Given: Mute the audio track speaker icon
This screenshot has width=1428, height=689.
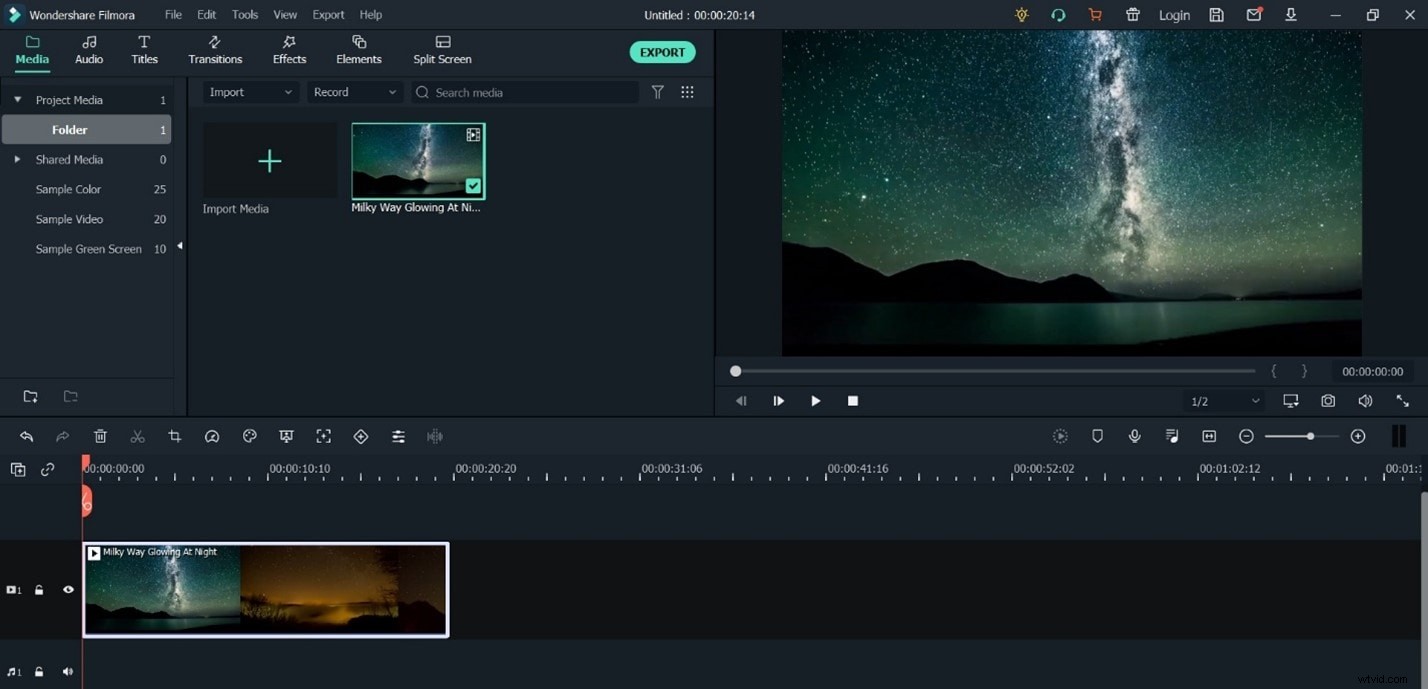Looking at the screenshot, I should 67,671.
